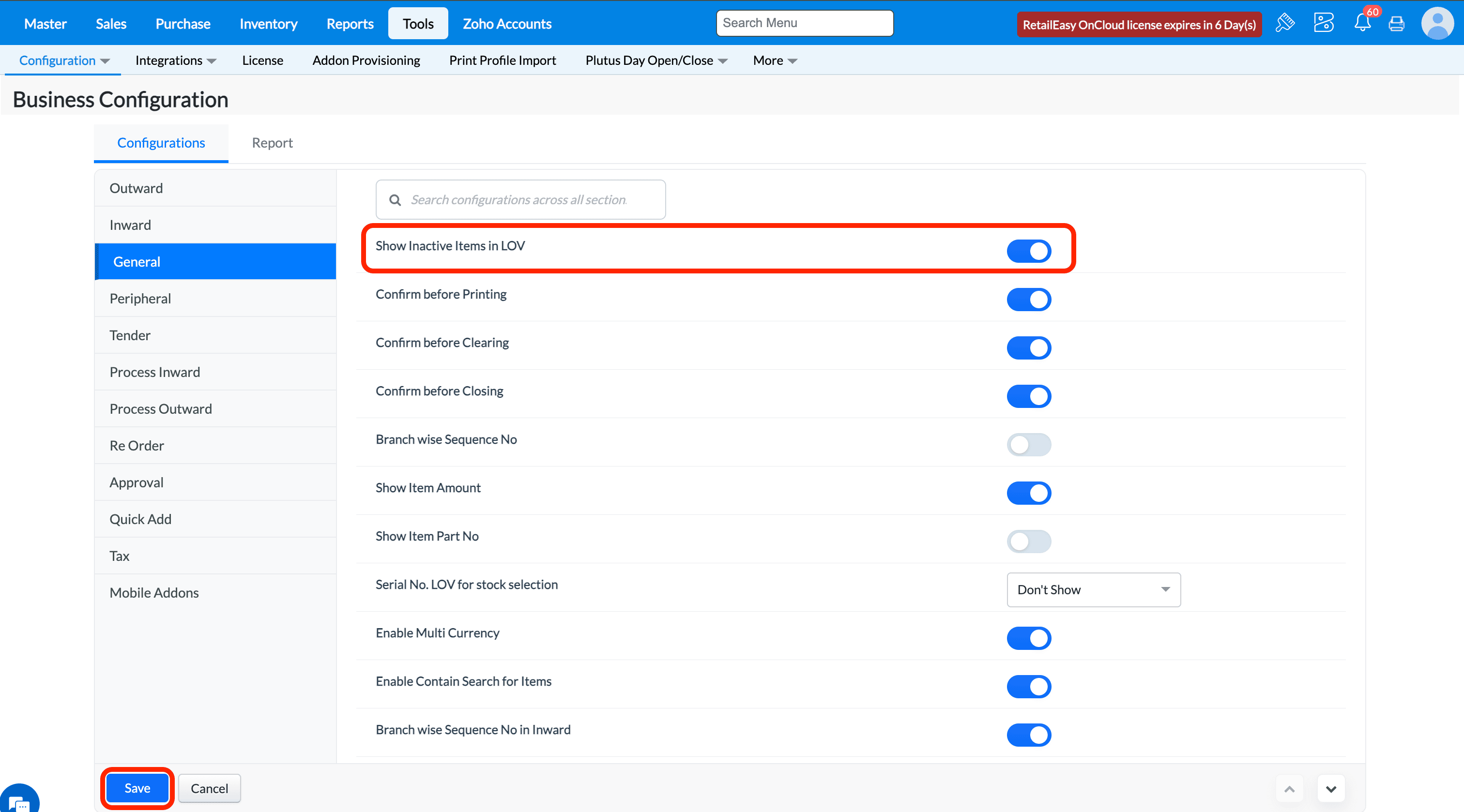Click the paintbrush theme icon

point(1285,23)
